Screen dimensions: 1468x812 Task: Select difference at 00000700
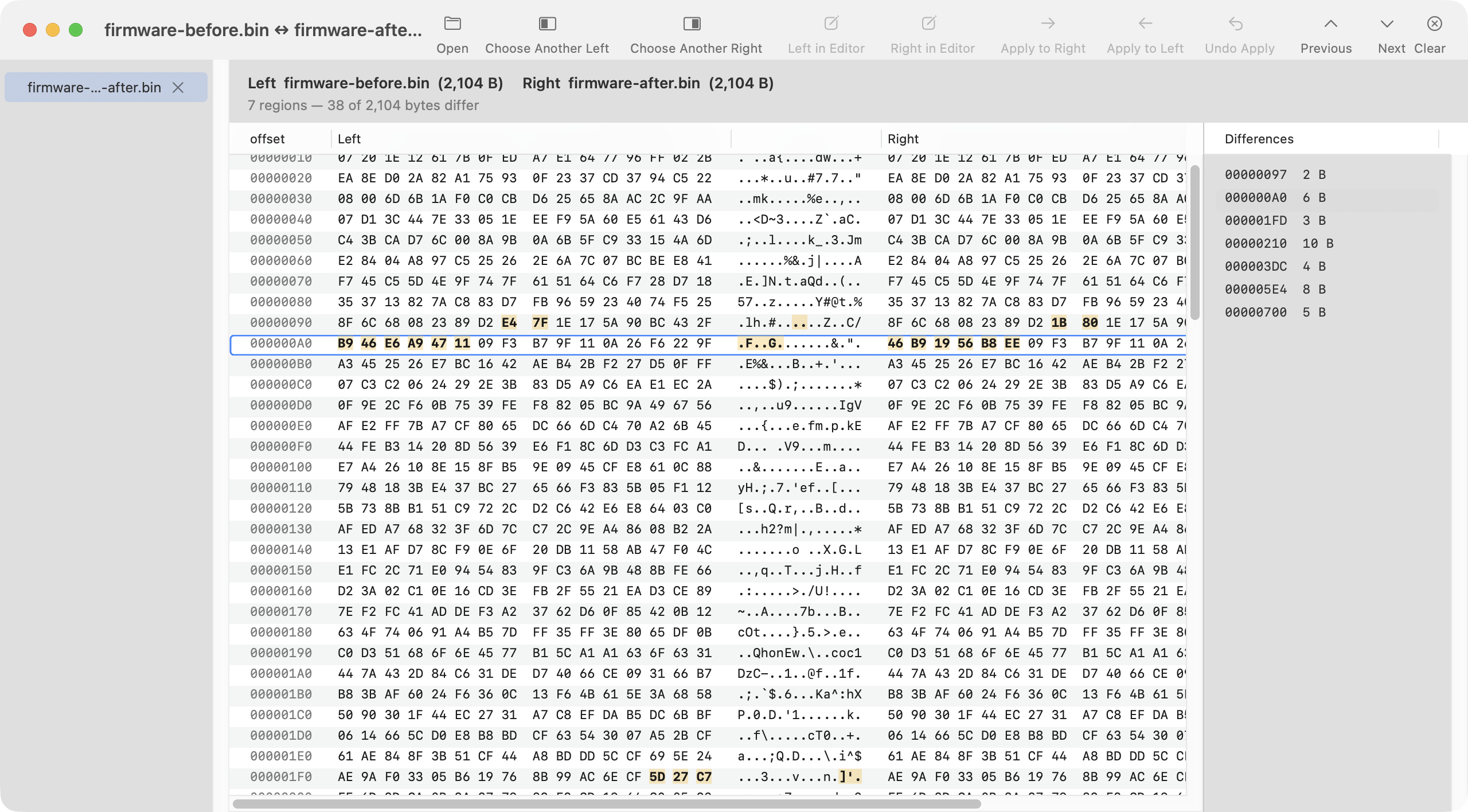pyautogui.click(x=1327, y=312)
